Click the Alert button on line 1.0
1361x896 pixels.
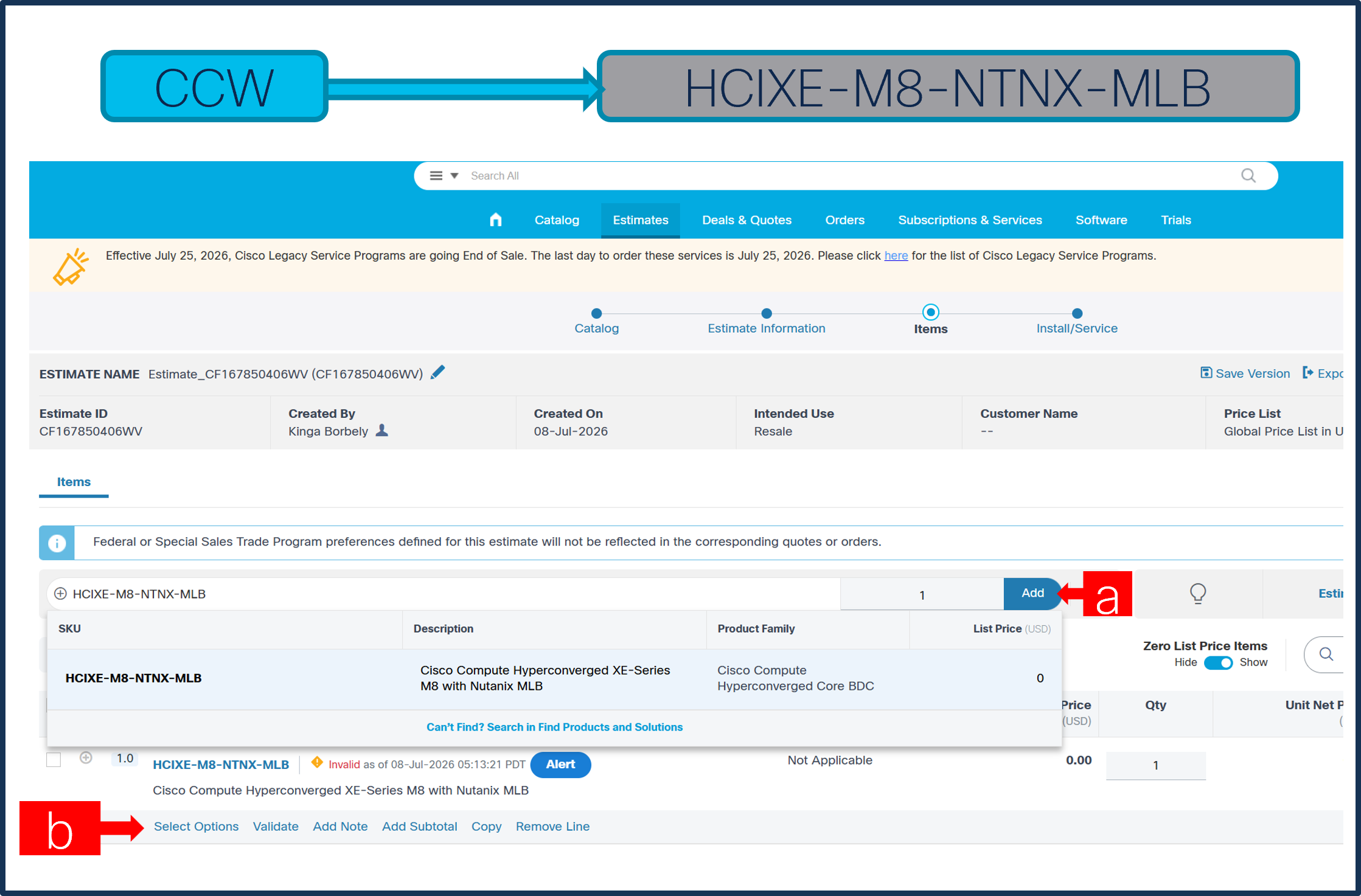(x=560, y=765)
